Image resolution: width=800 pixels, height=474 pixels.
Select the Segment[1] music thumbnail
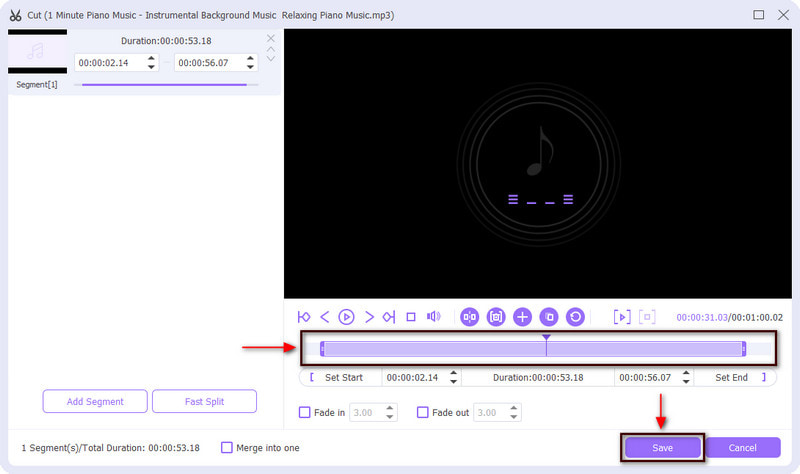37,52
